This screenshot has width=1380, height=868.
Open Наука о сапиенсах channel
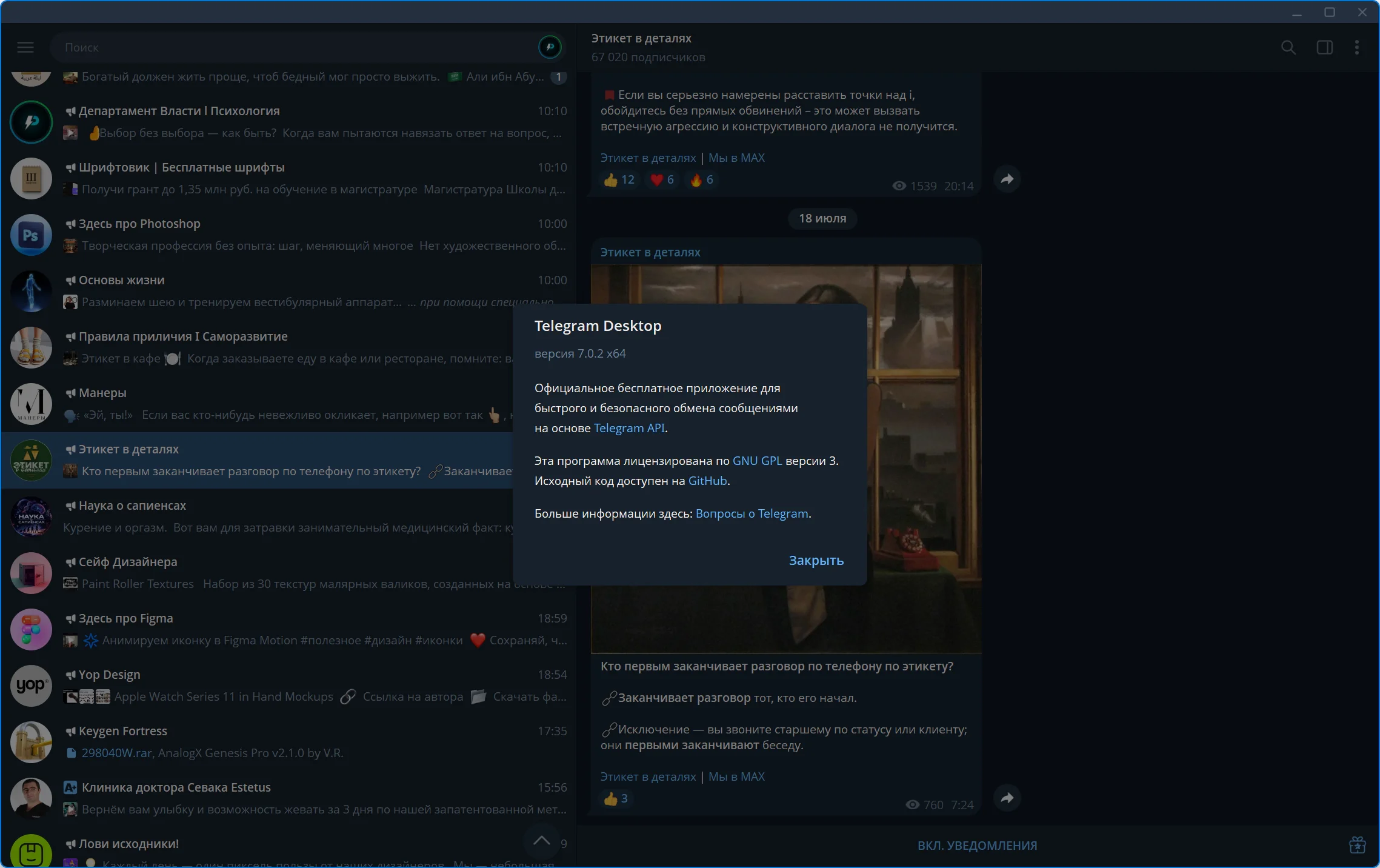pos(258,516)
